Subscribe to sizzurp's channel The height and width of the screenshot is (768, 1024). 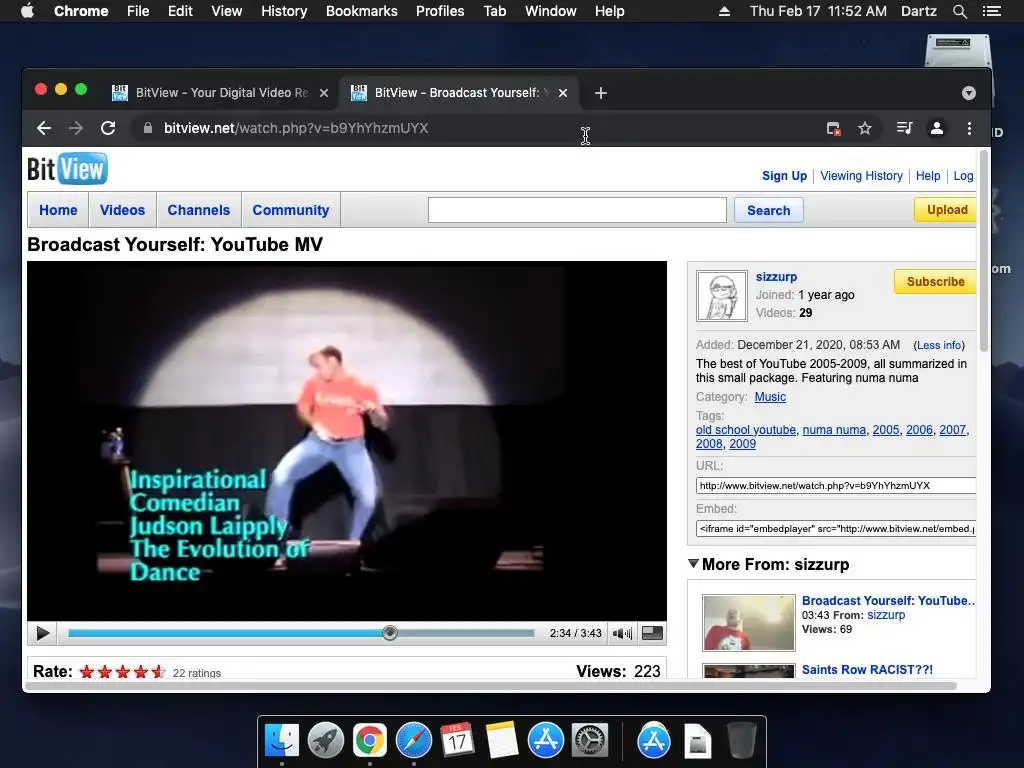click(x=935, y=281)
